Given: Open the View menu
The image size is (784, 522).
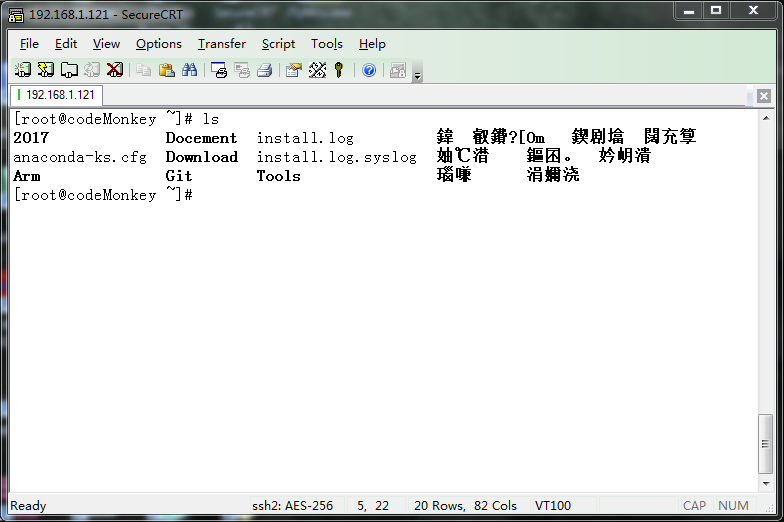Looking at the screenshot, I should click(x=106, y=44).
